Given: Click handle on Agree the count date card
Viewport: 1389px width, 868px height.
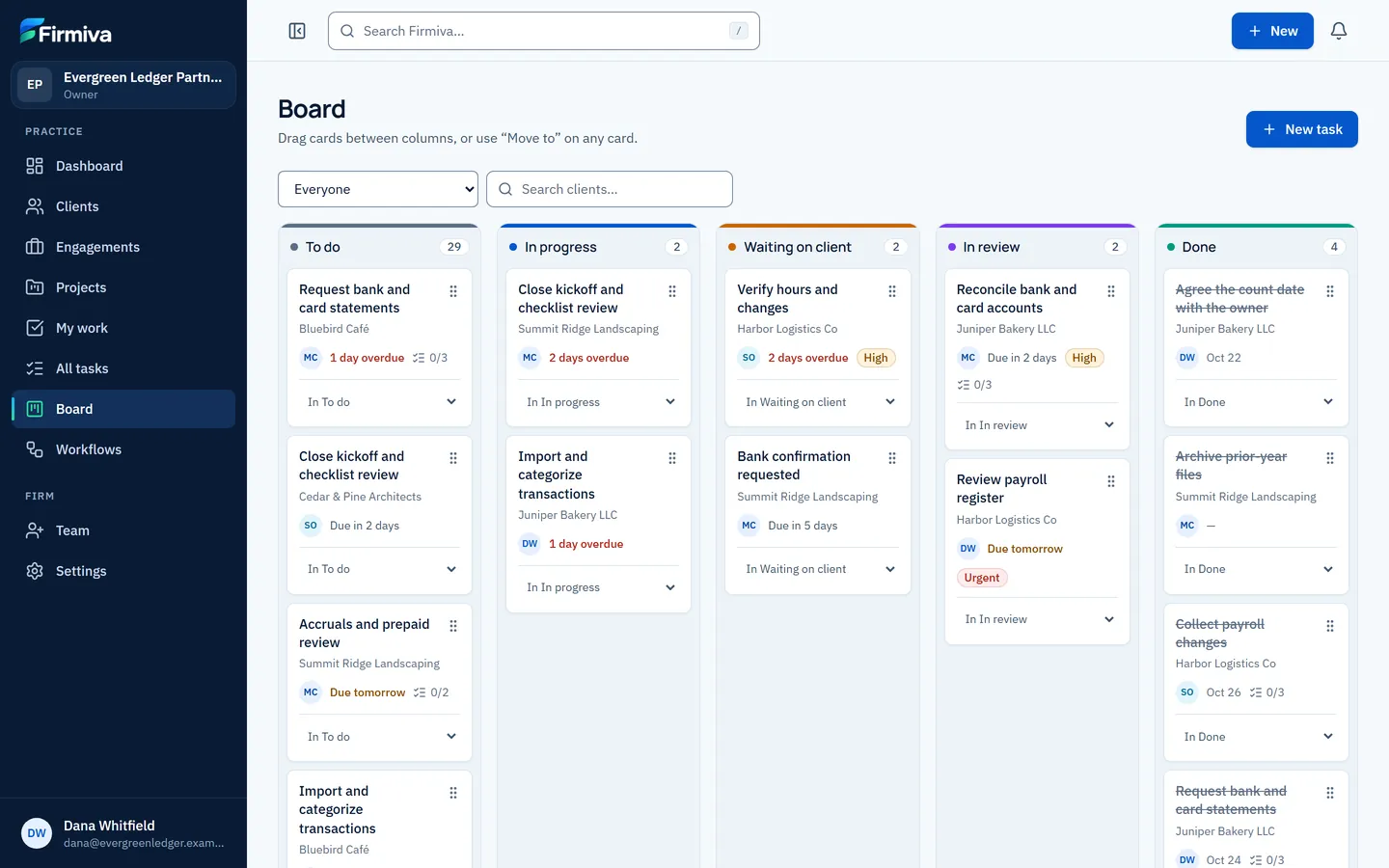Looking at the screenshot, I should [x=1330, y=291].
